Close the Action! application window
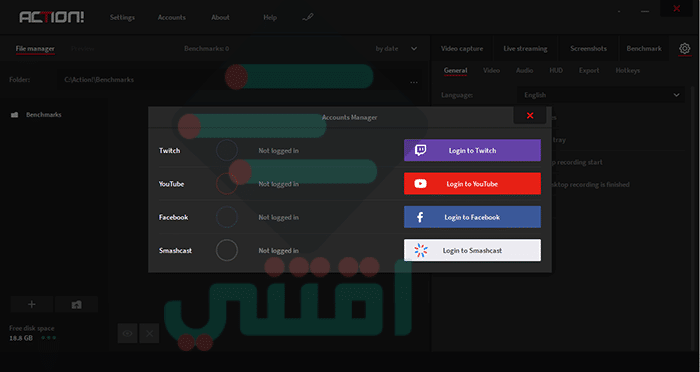 coord(676,9)
